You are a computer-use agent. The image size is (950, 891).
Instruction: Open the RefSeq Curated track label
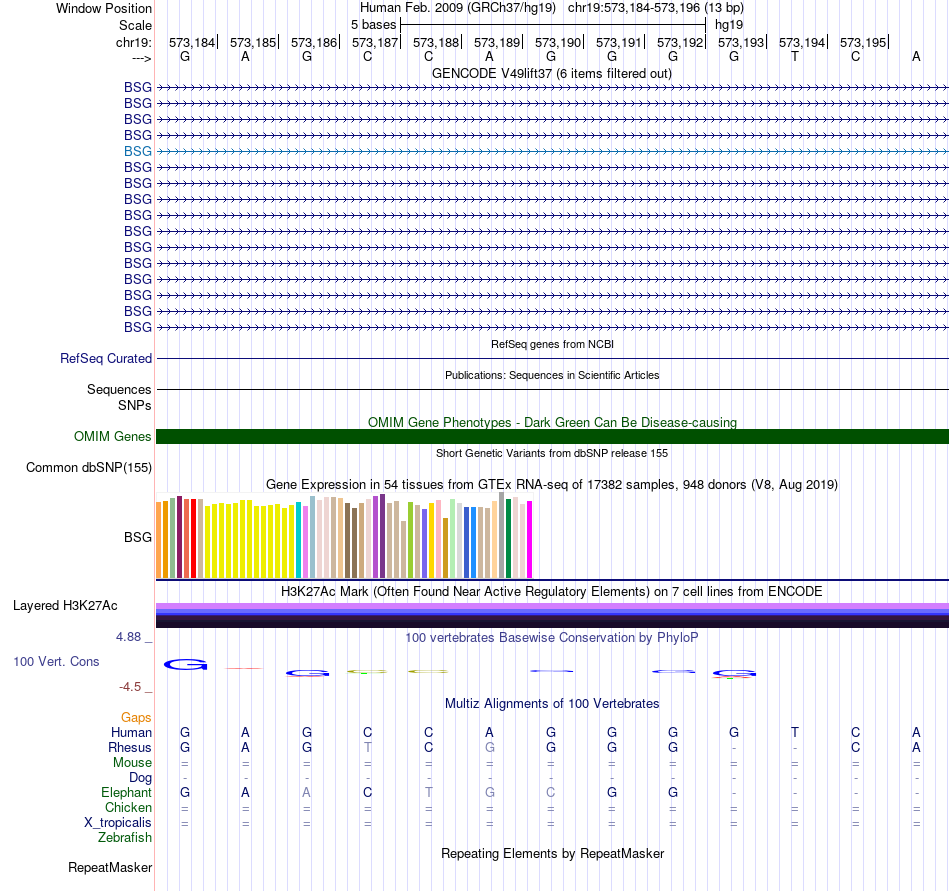[x=105, y=359]
